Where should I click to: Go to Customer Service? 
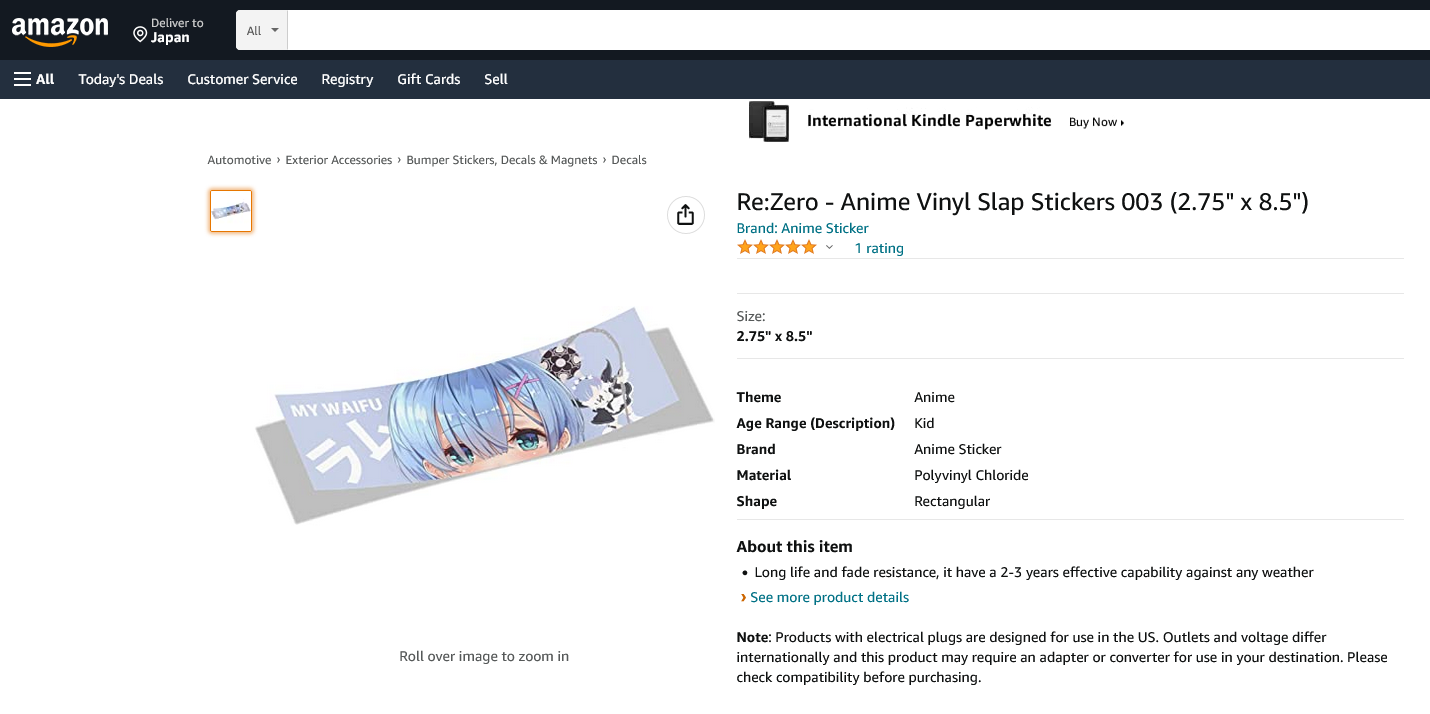coord(242,79)
